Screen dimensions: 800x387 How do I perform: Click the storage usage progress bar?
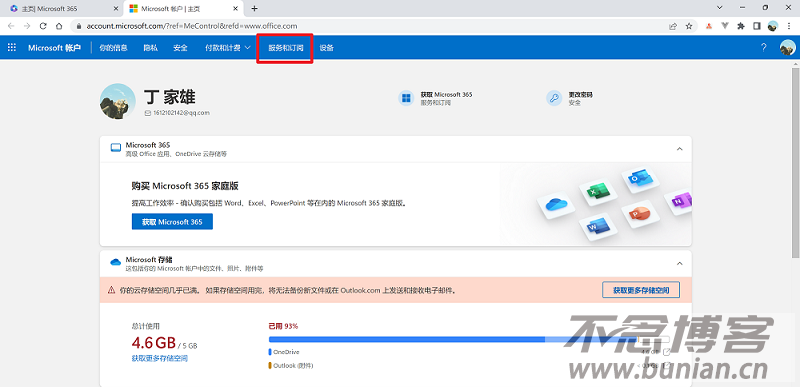point(469,339)
